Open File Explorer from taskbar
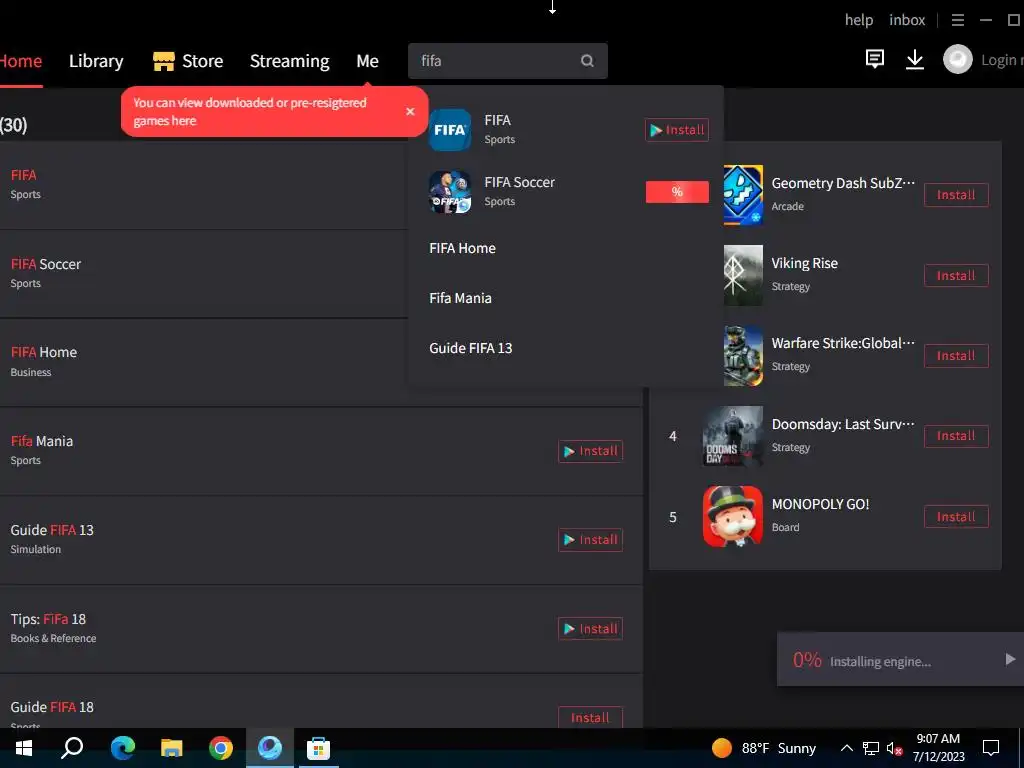Image resolution: width=1024 pixels, height=768 pixels. pos(172,748)
